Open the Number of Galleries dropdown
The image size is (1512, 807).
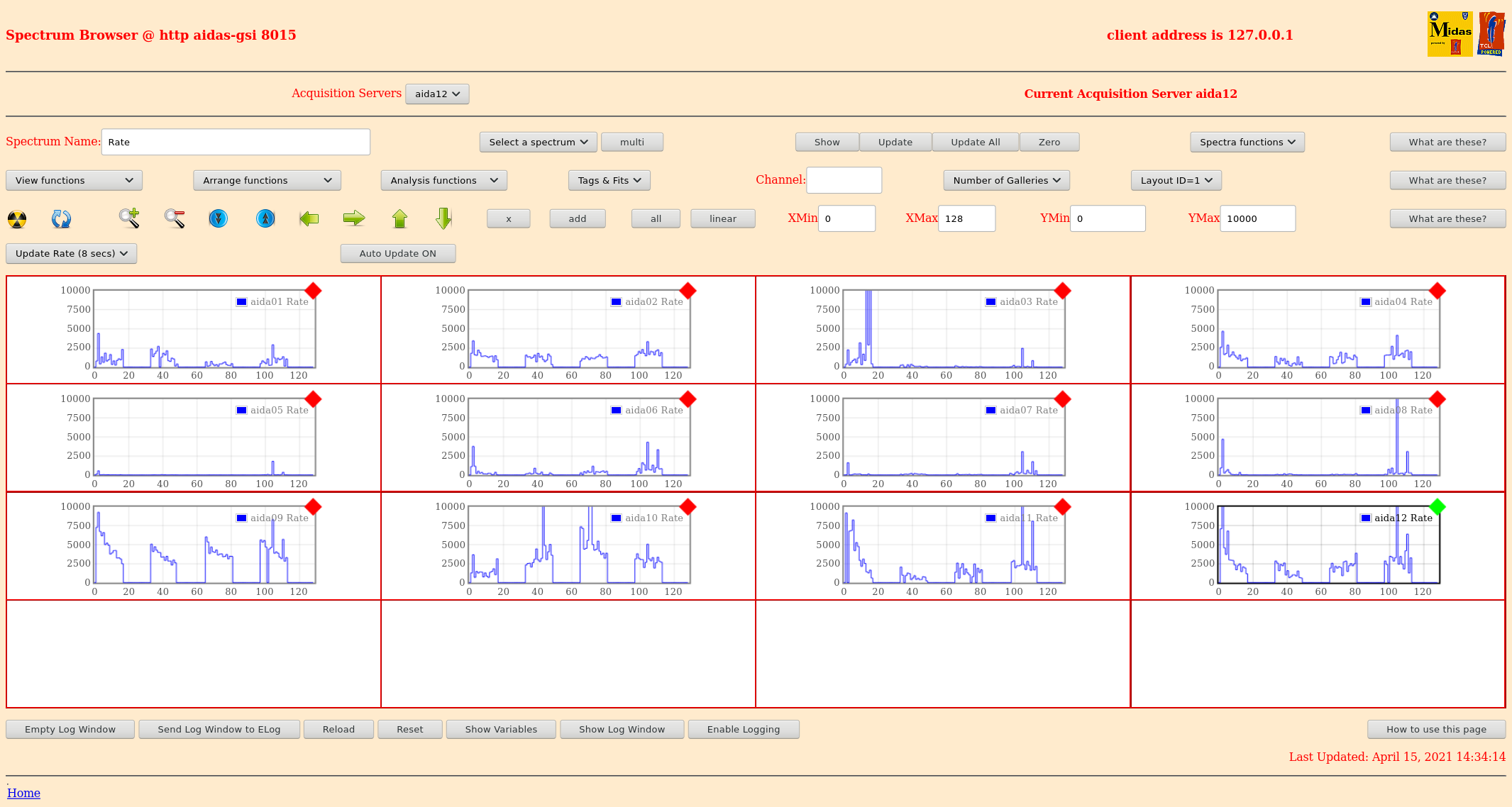[1006, 180]
